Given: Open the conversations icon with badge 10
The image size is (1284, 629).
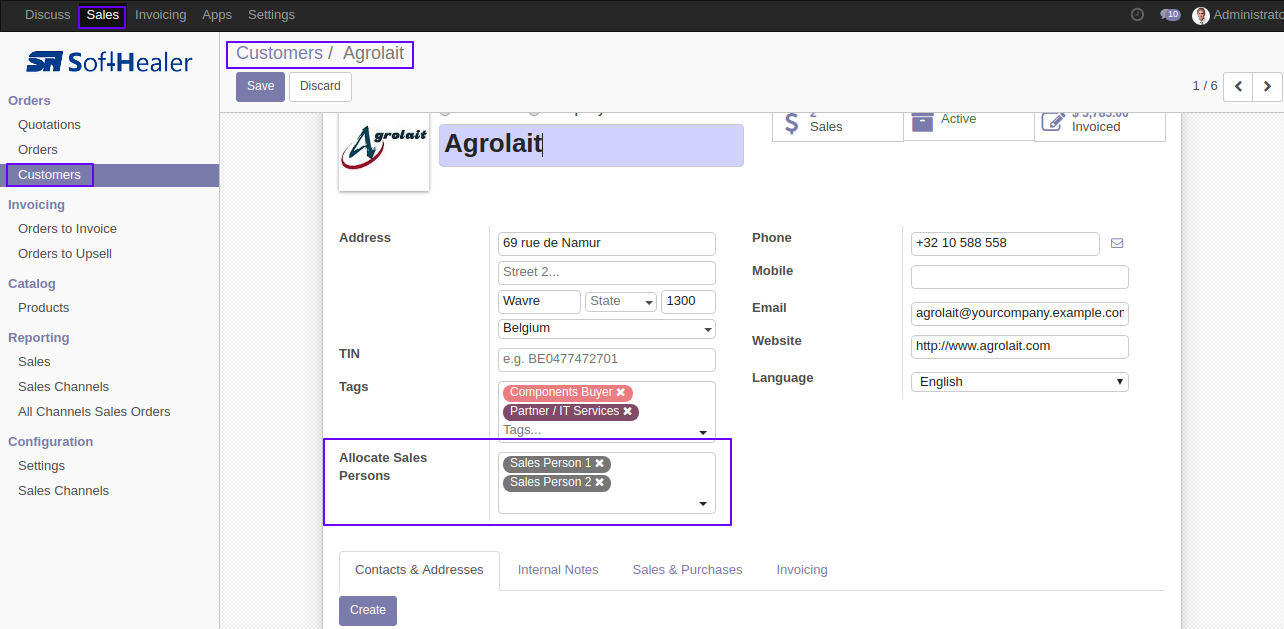Looking at the screenshot, I should click(x=1170, y=15).
